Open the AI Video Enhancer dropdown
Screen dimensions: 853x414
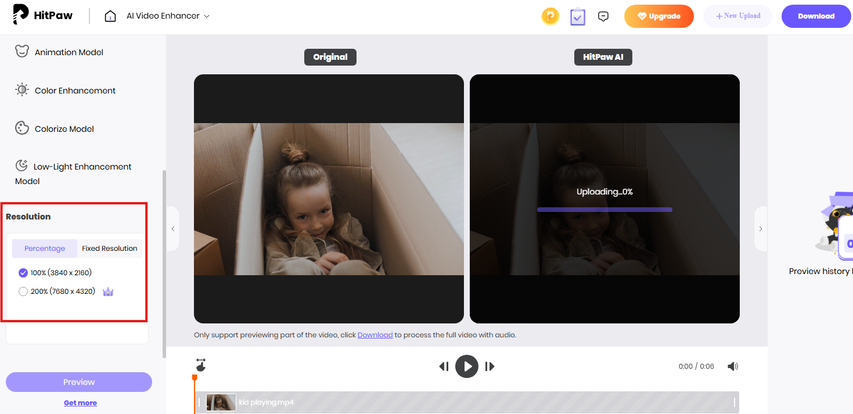[x=168, y=16]
